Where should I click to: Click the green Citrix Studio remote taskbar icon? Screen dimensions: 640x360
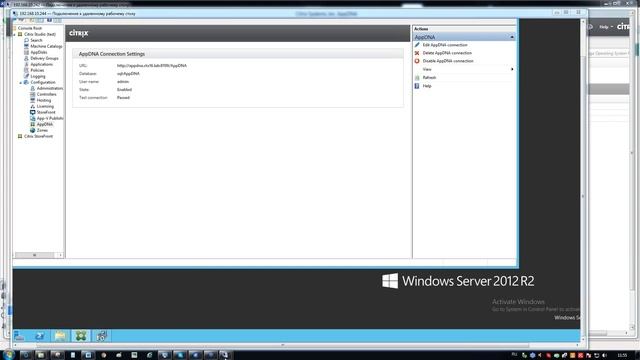tap(81, 336)
